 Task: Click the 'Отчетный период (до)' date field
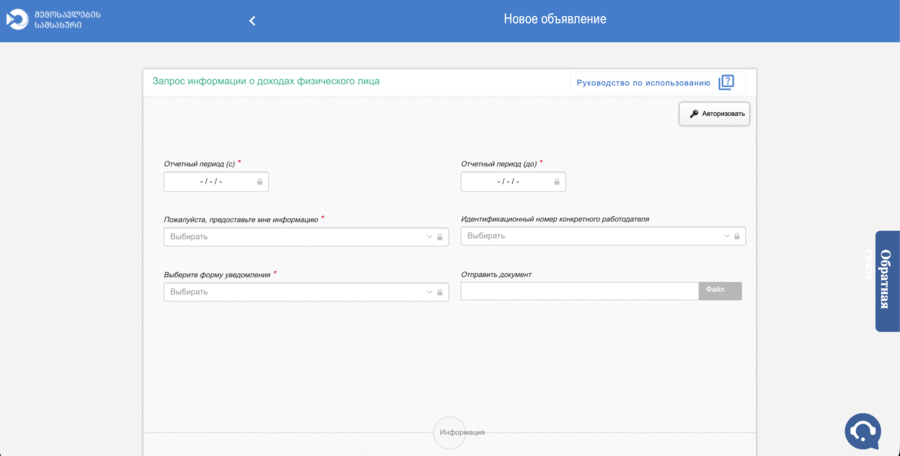pyautogui.click(x=507, y=182)
